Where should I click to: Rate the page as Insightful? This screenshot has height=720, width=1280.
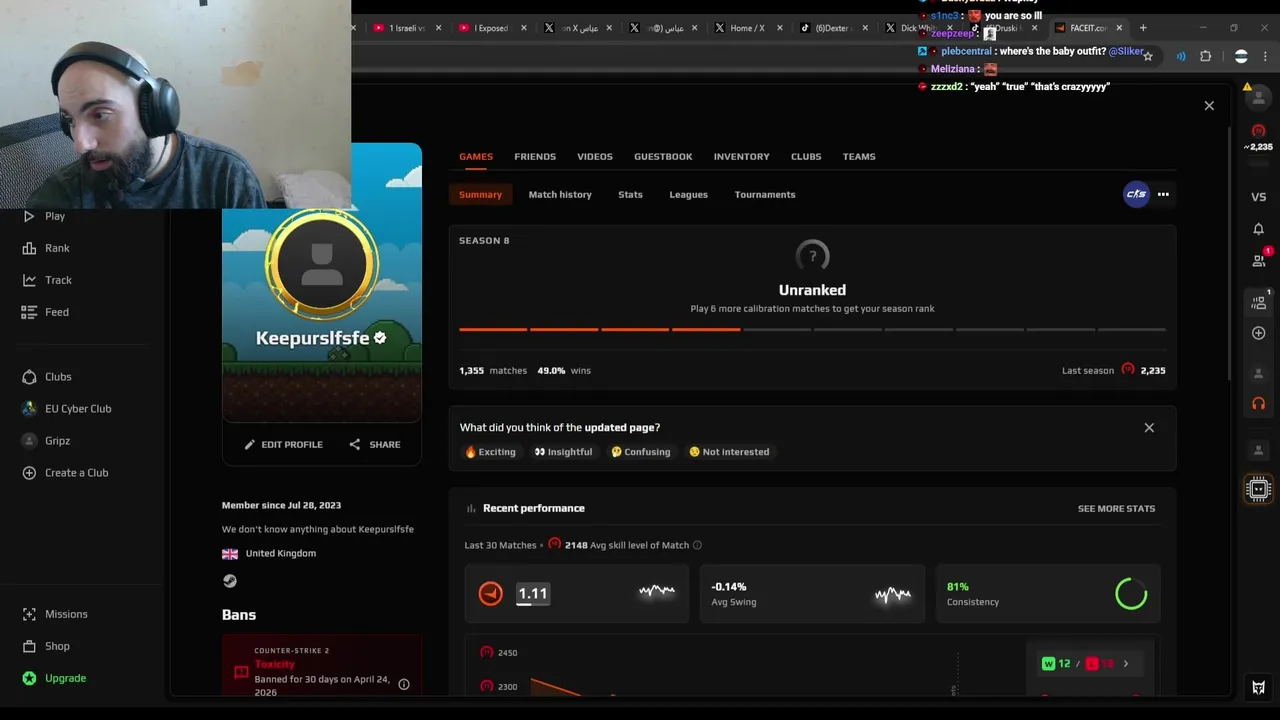563,452
